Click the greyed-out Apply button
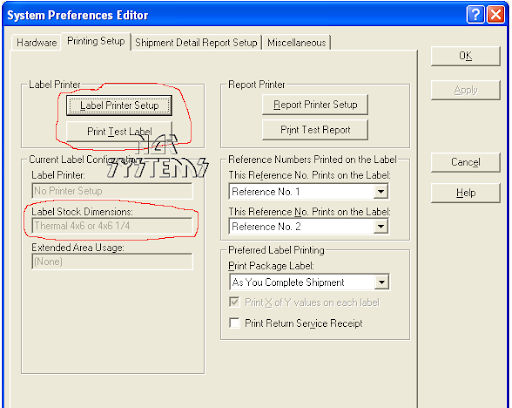512x408 pixels. pos(465,90)
